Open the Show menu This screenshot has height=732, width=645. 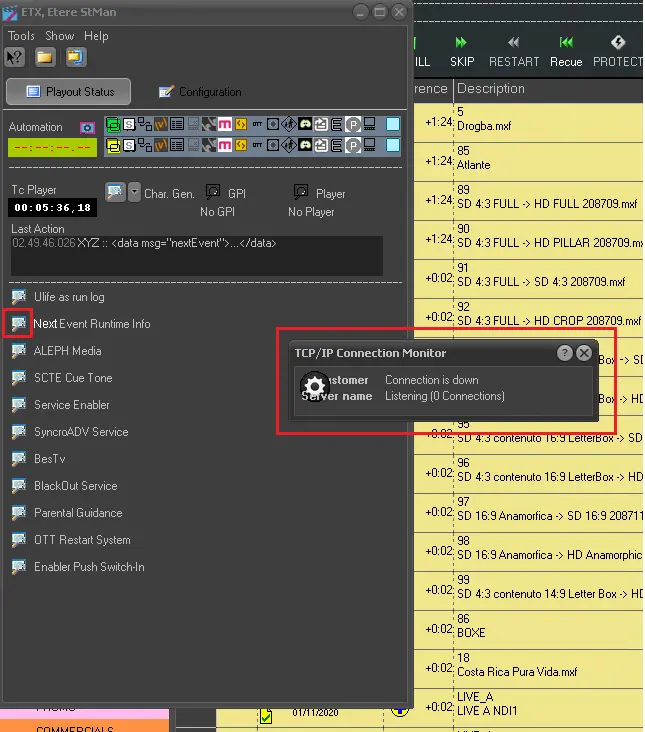pos(60,36)
